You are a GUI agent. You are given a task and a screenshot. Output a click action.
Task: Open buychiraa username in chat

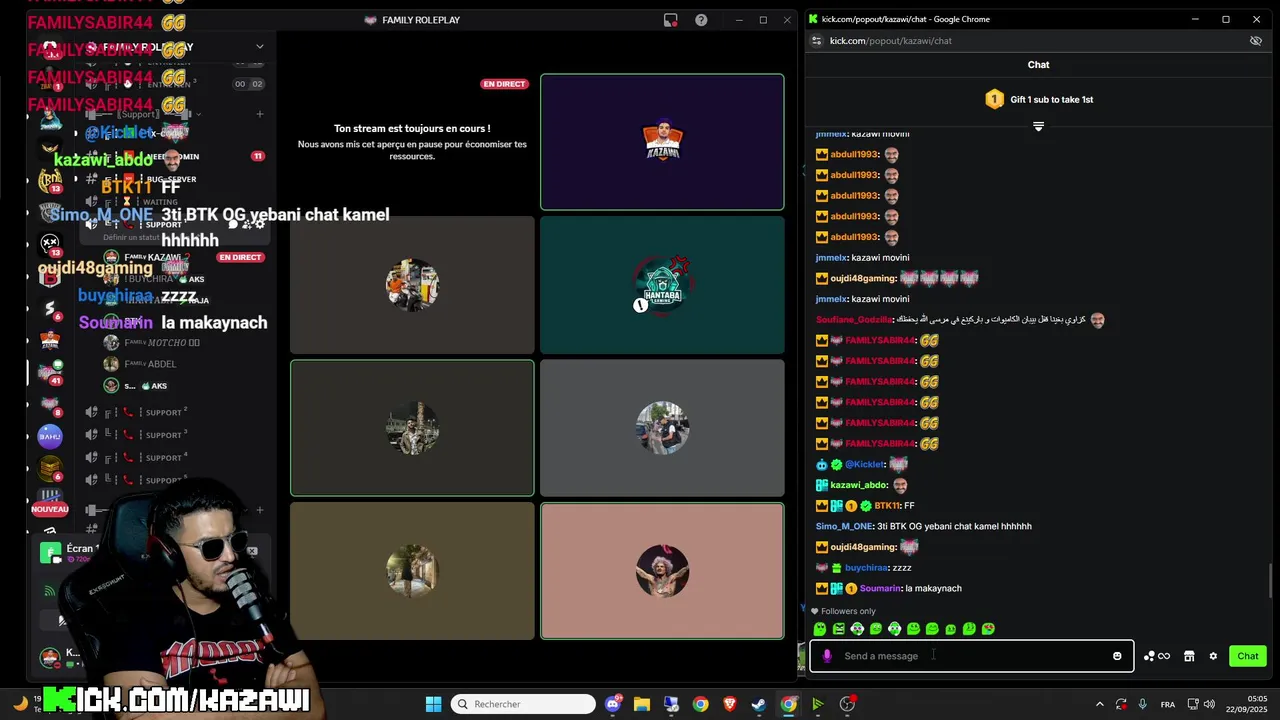(866, 568)
